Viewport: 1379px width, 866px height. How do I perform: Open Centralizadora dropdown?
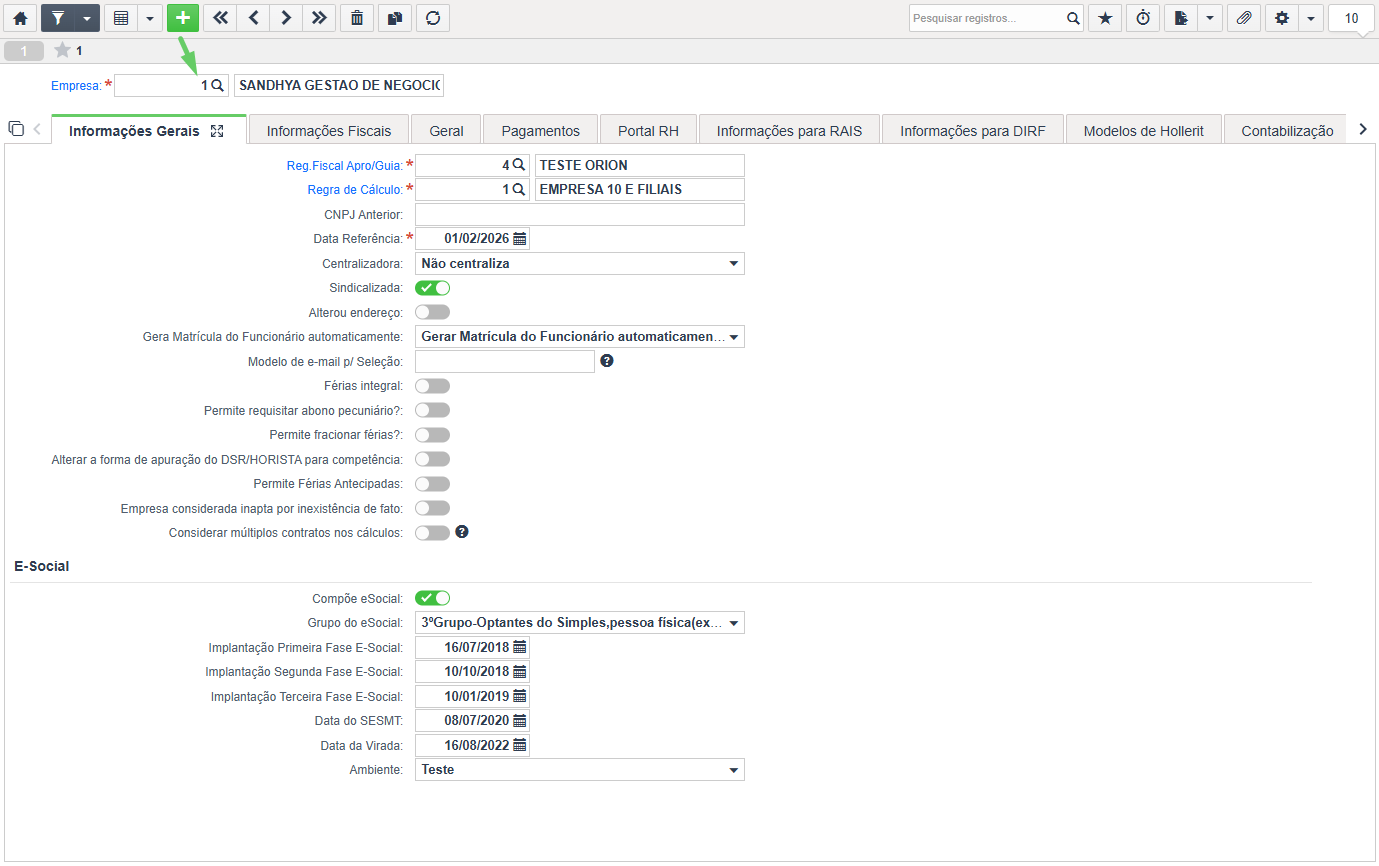[580, 264]
